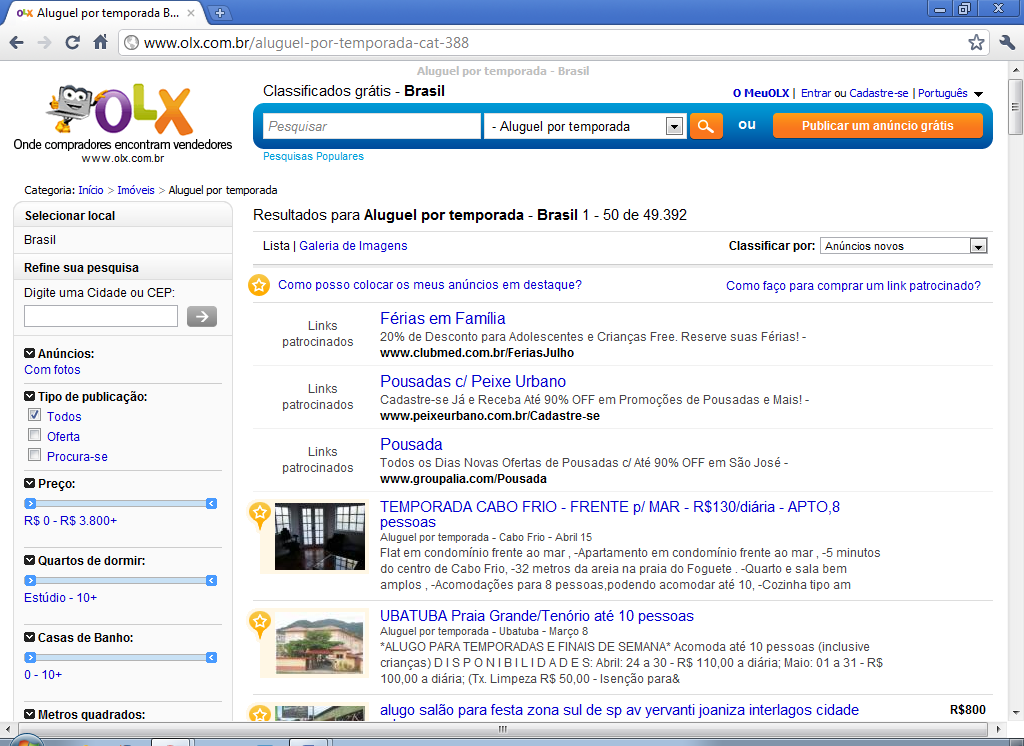This screenshot has width=1024, height=746.
Task: Check the Procura-se checkbox
Action: pyautogui.click(x=35, y=455)
